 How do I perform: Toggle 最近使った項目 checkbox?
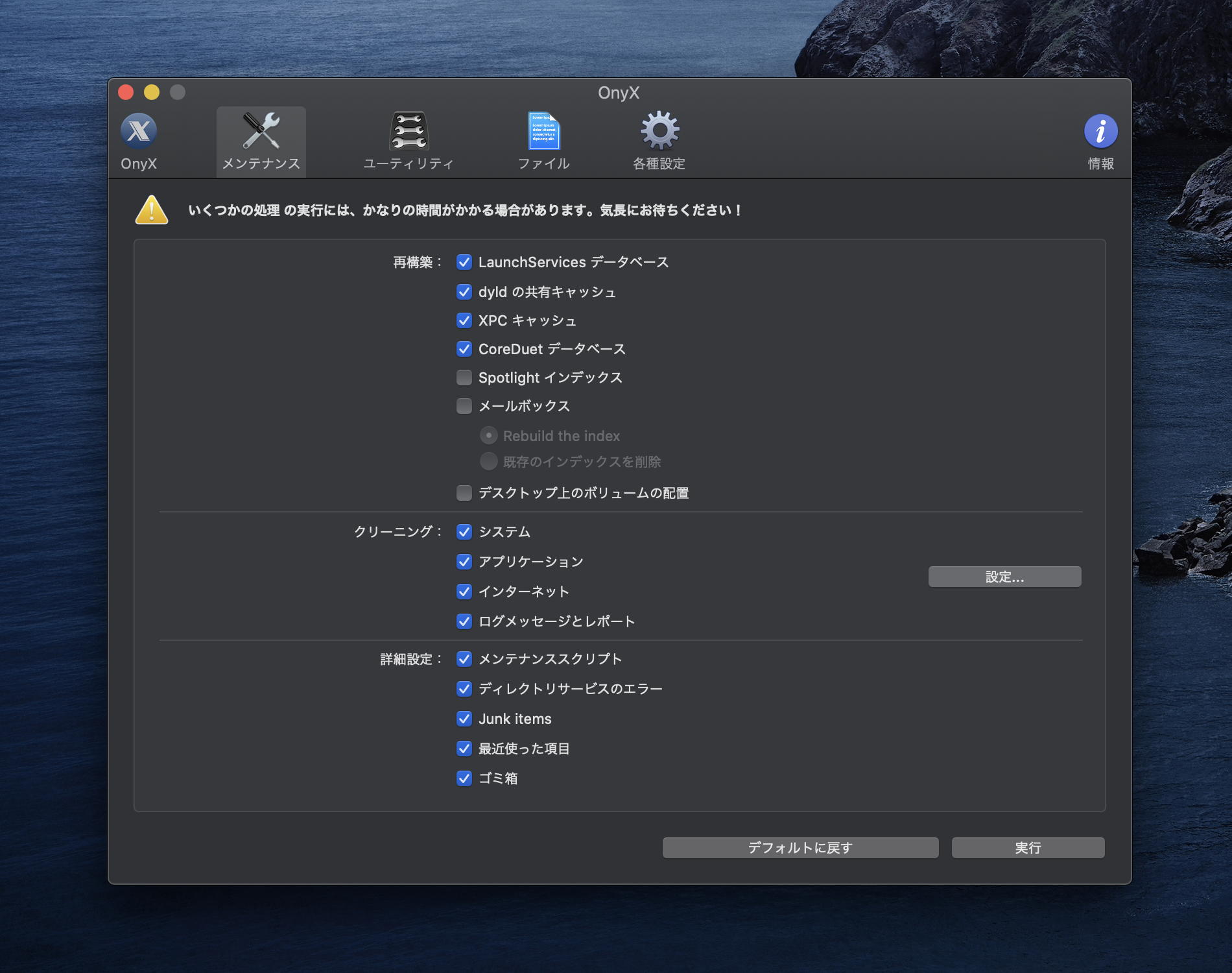(464, 749)
